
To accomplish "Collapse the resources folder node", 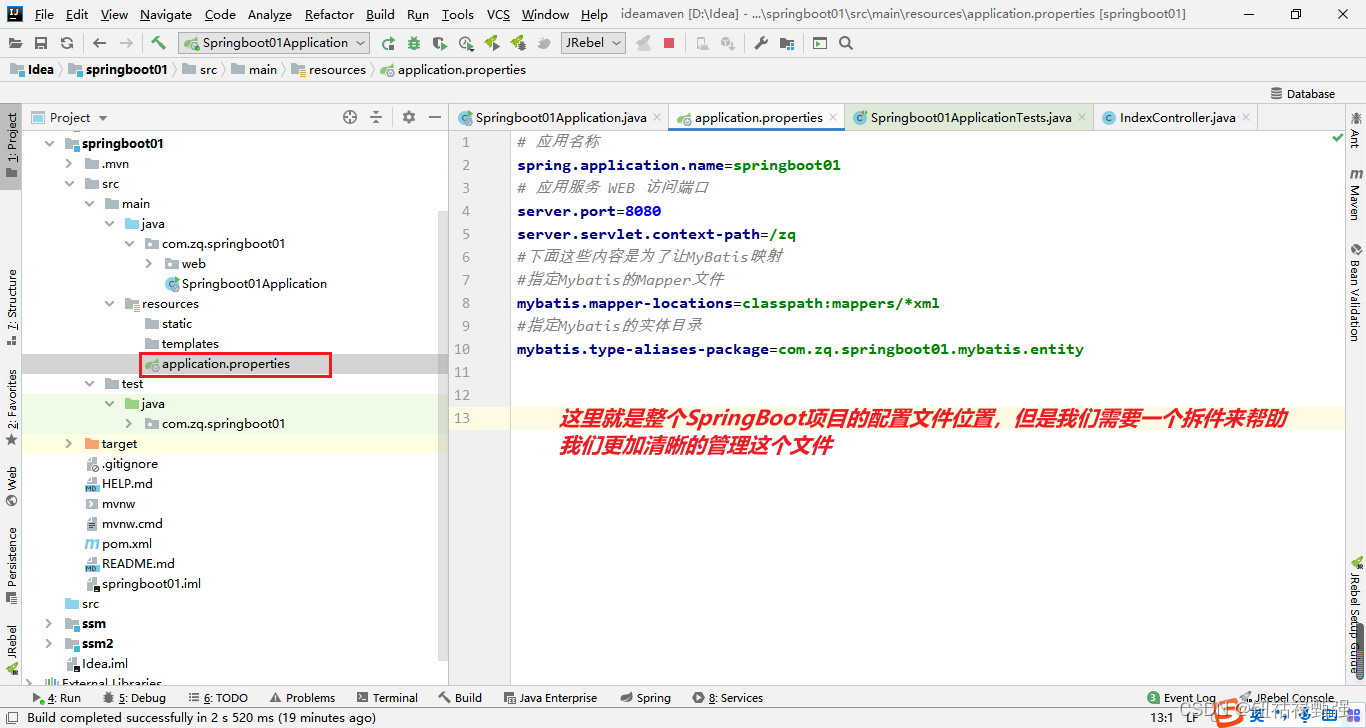I will tap(109, 304).
